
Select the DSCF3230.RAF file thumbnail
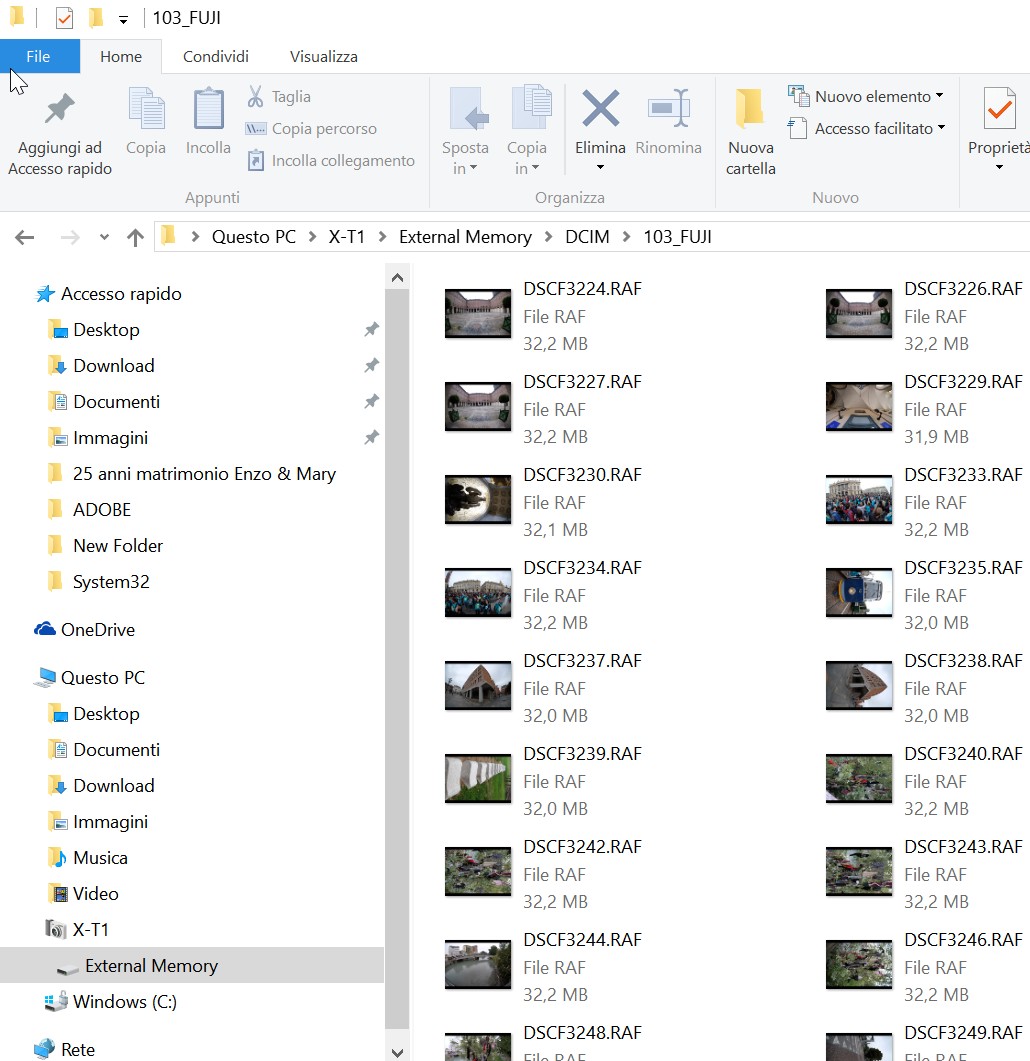(x=478, y=500)
